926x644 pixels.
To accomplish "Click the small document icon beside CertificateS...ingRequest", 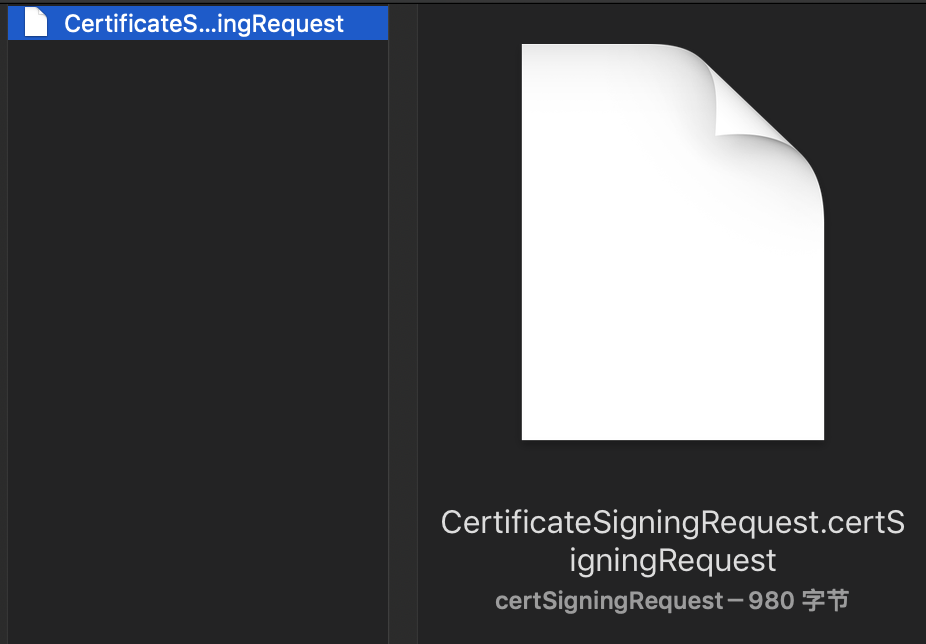I will pos(35,22).
